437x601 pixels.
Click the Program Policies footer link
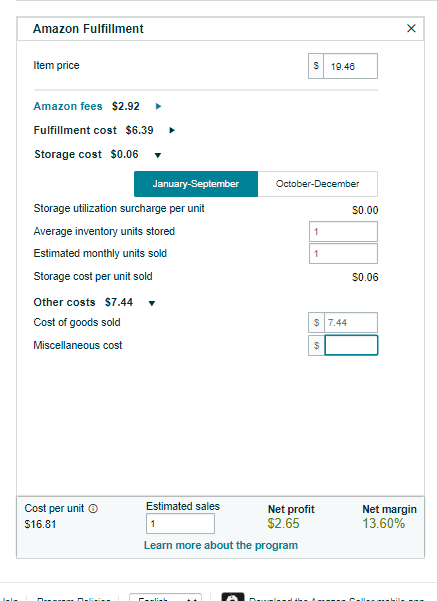pyautogui.click(x=74, y=598)
